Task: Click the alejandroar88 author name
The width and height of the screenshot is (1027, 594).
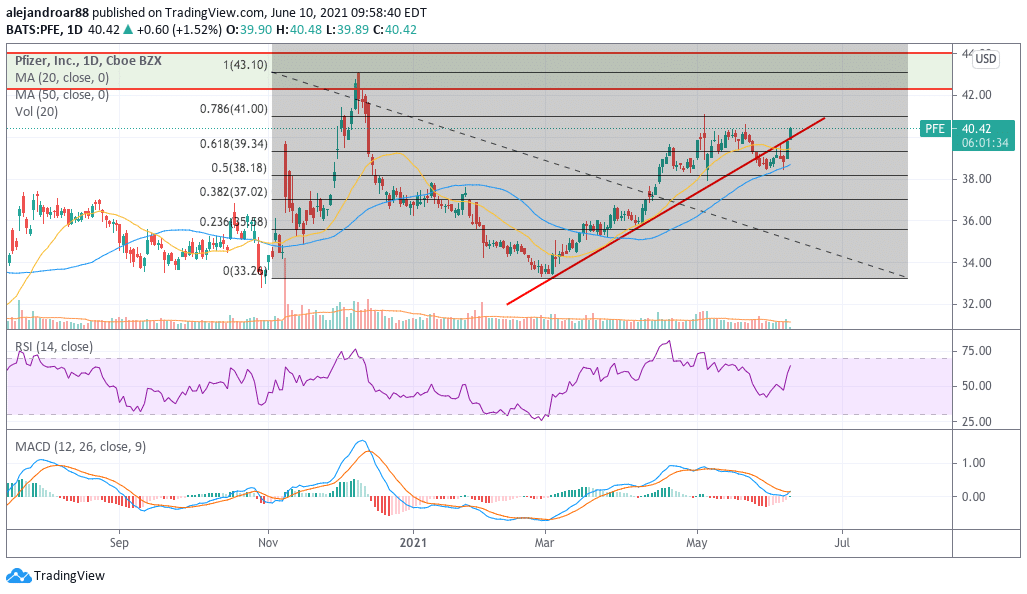Action: pos(47,12)
